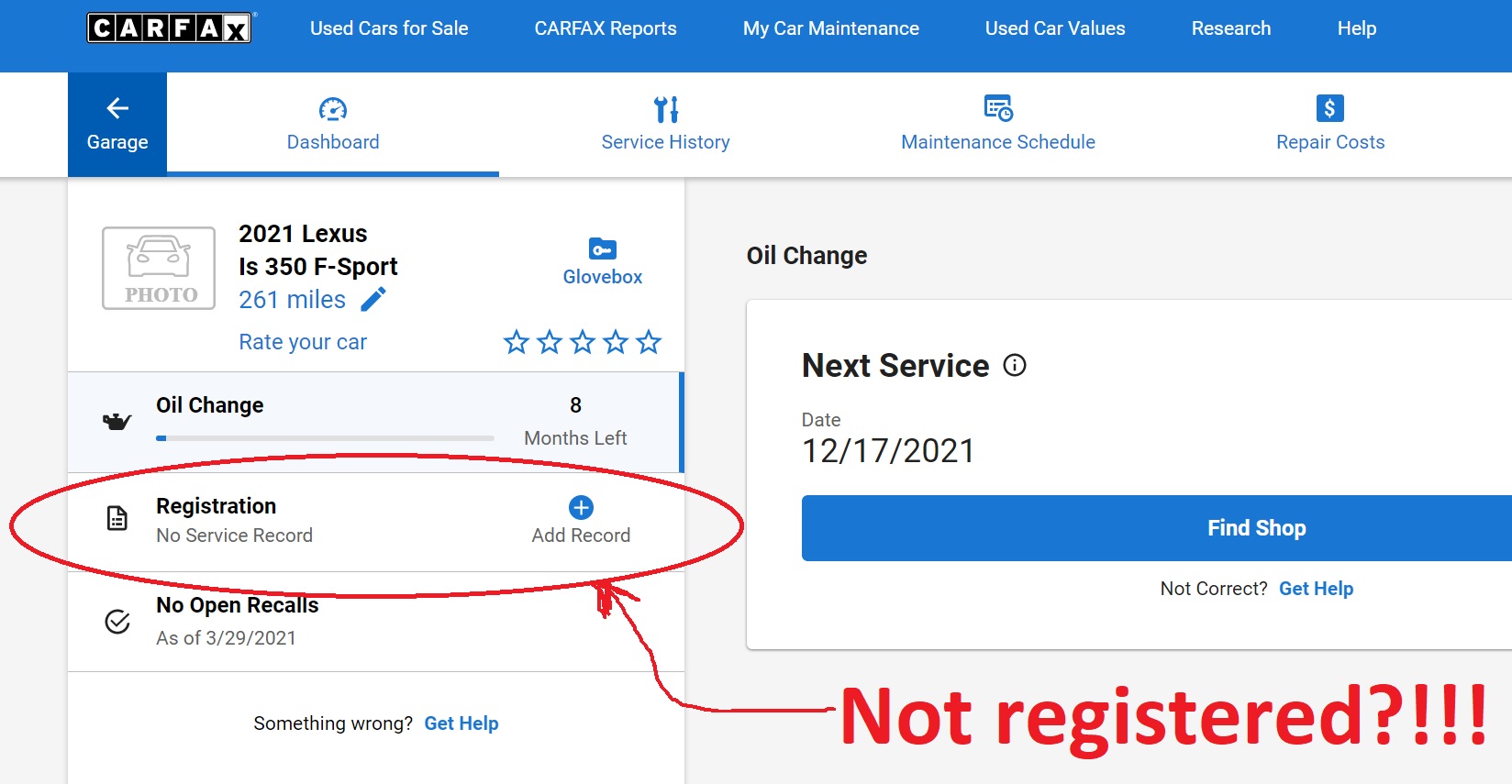The image size is (1512, 784).
Task: Click Add Record for Registration
Action: (x=582, y=536)
